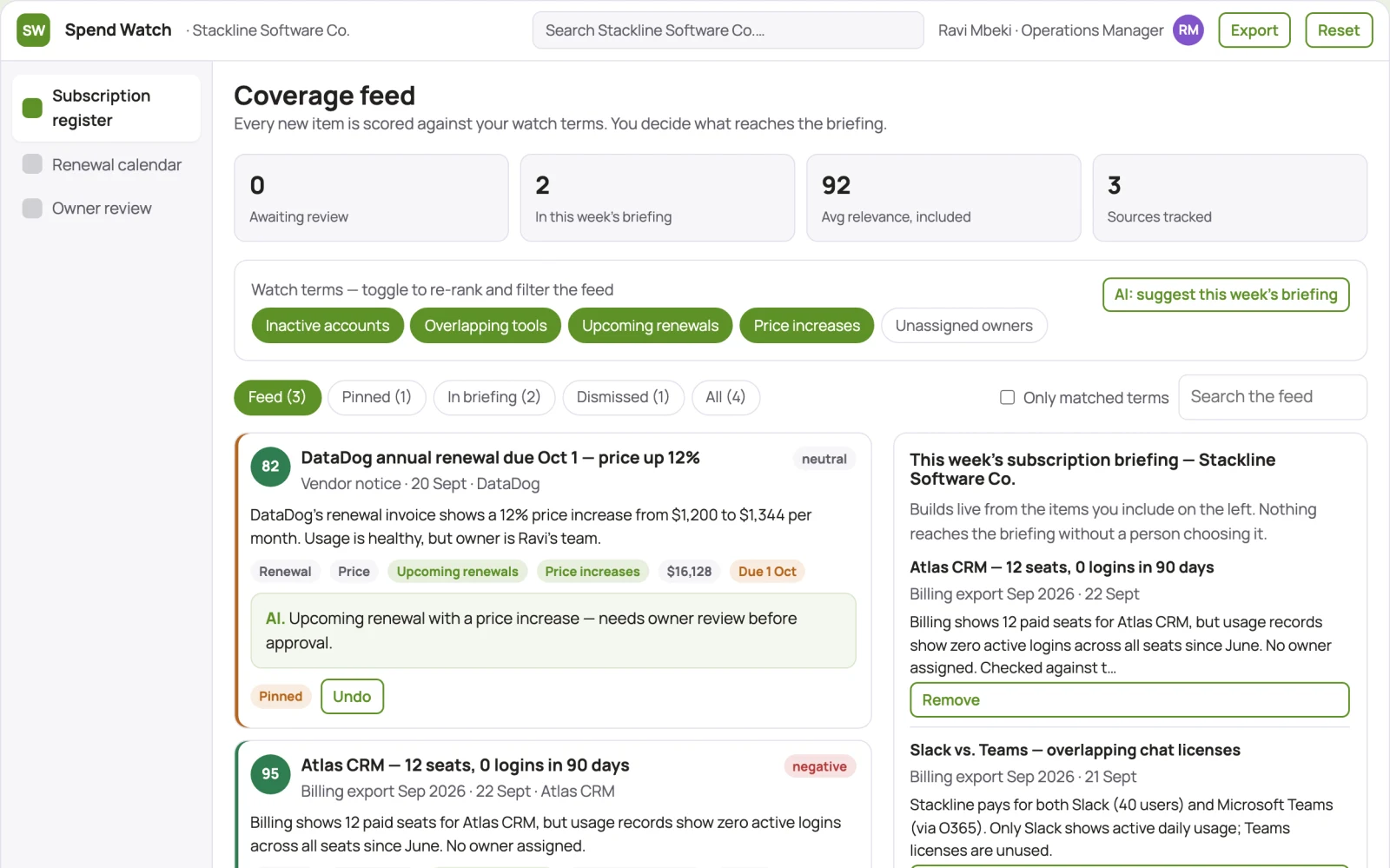Click the Export button
1390x868 pixels.
coord(1254,30)
